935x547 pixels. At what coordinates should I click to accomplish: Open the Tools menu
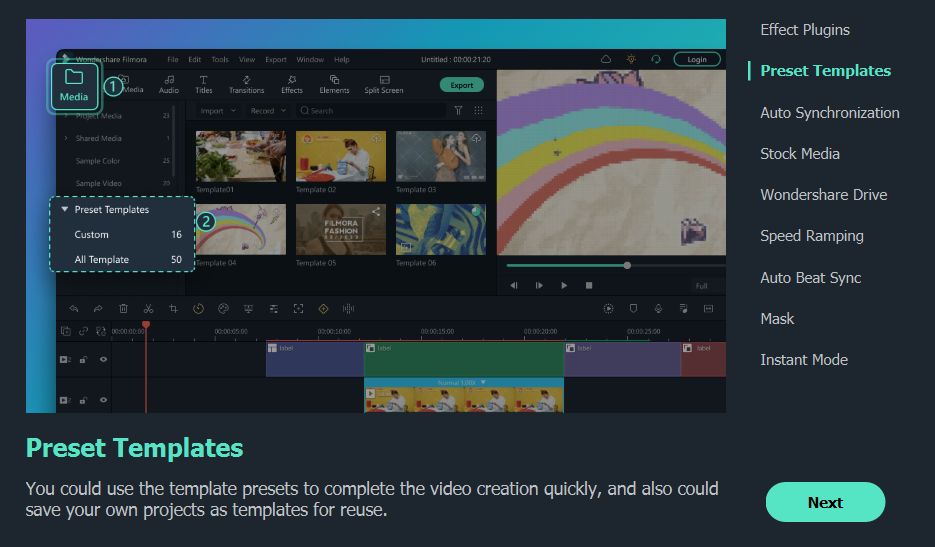[x=219, y=60]
